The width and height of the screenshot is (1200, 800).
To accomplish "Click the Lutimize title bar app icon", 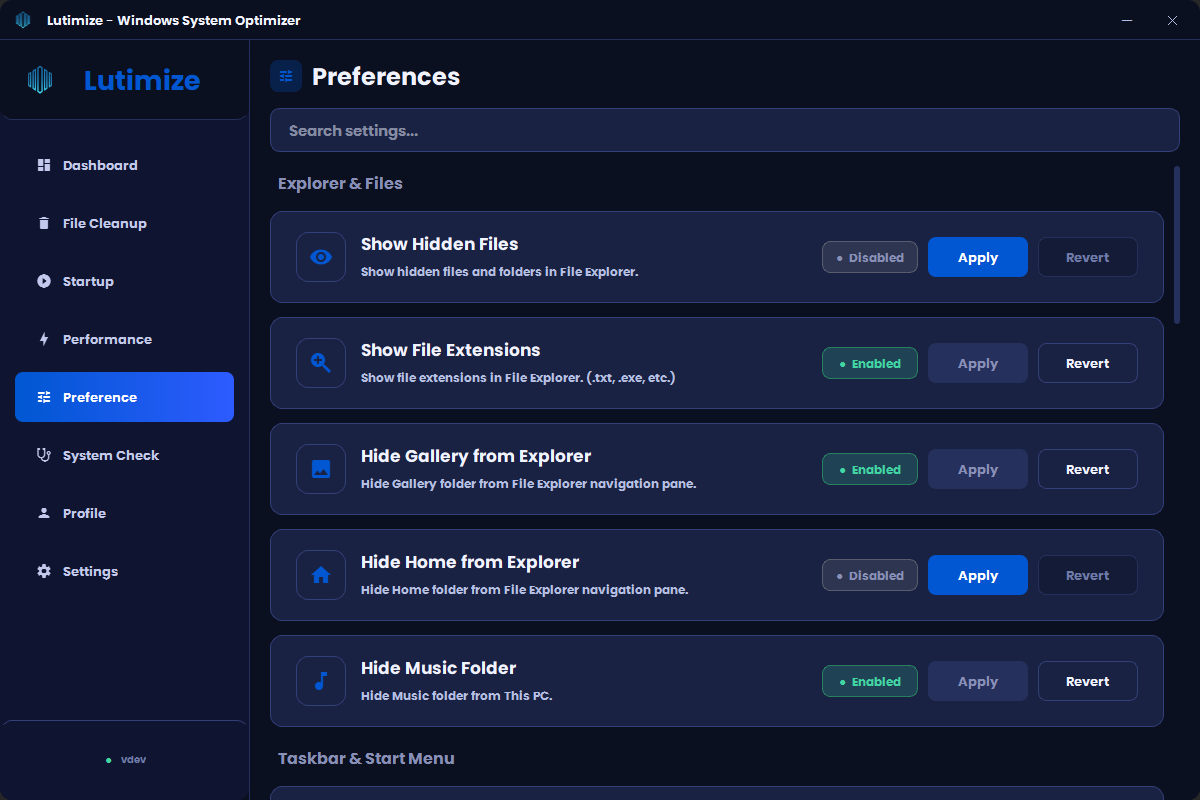I will (23, 20).
